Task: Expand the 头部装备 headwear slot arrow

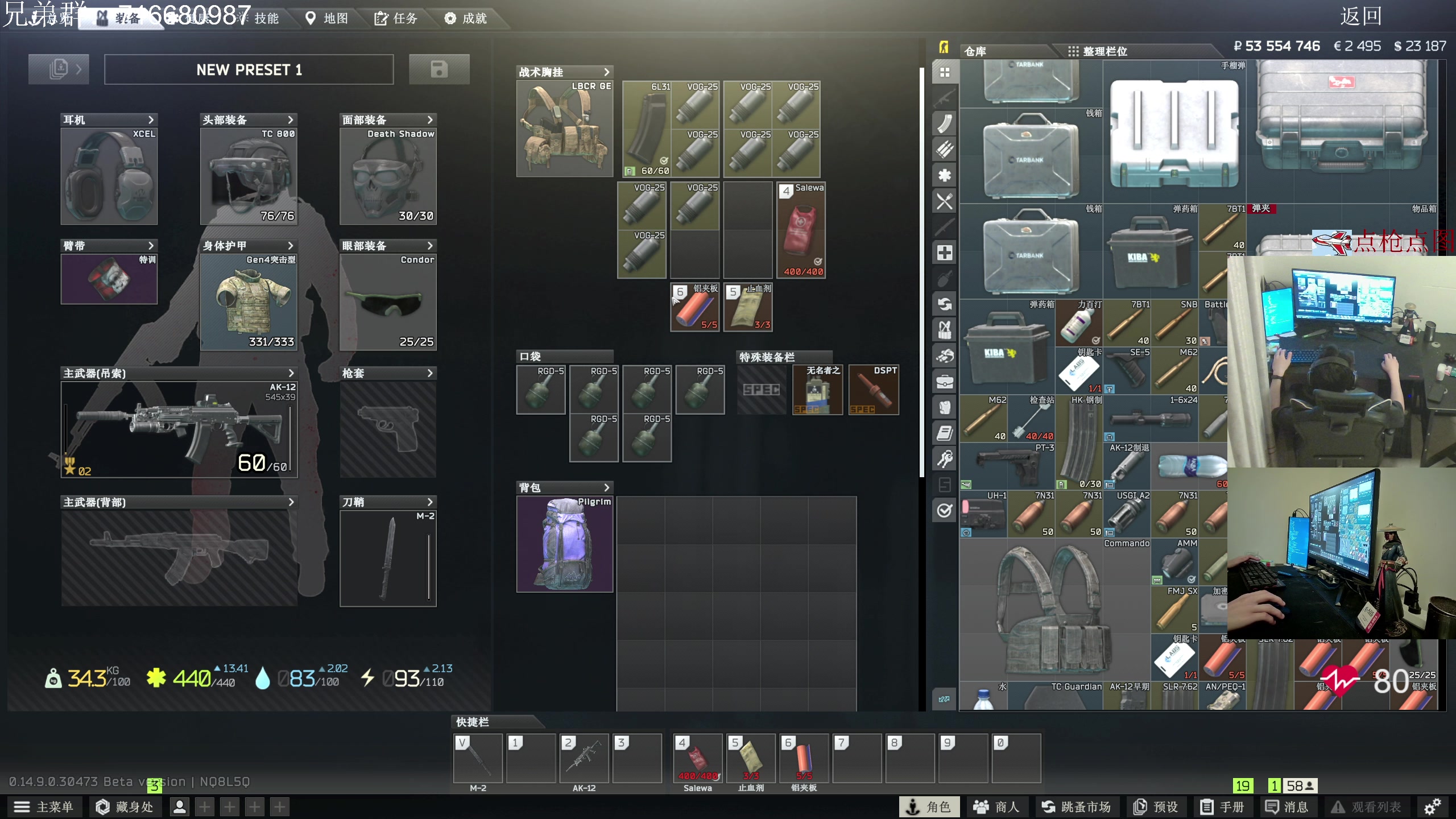Action: point(291,120)
